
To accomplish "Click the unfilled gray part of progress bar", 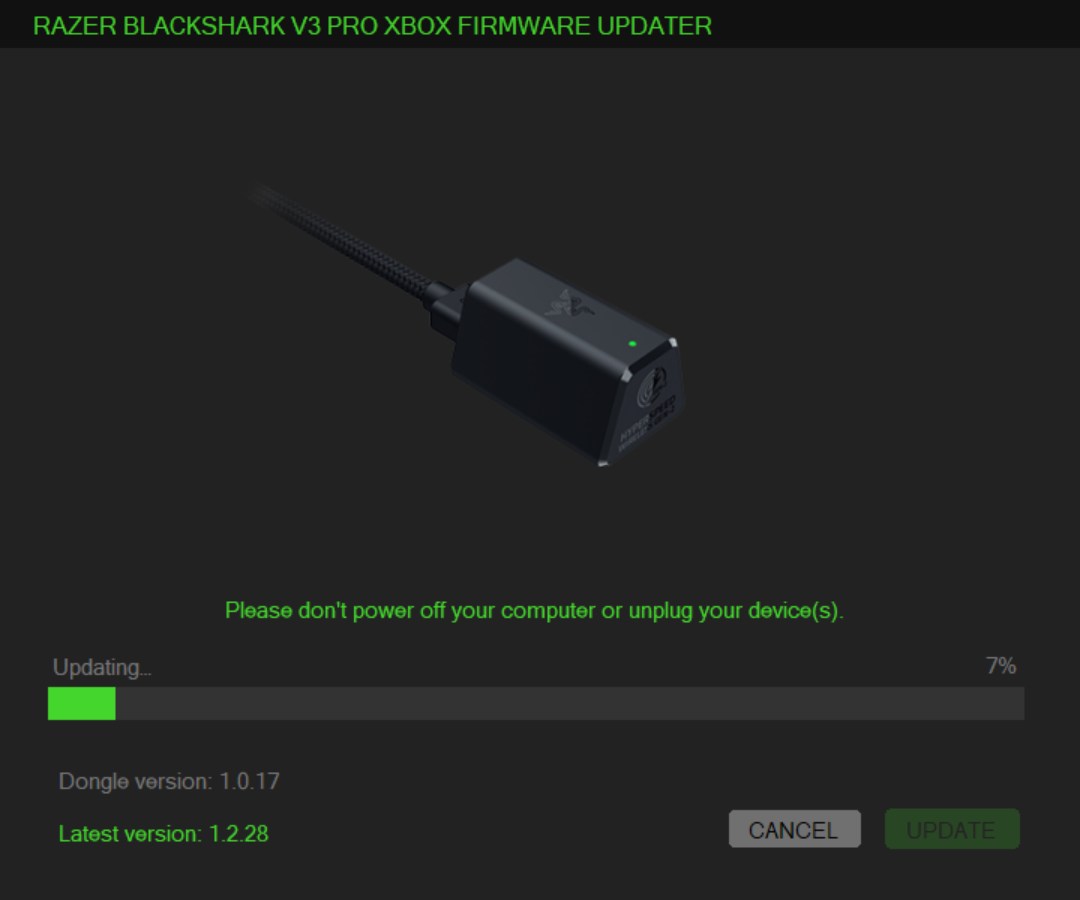I will [570, 704].
